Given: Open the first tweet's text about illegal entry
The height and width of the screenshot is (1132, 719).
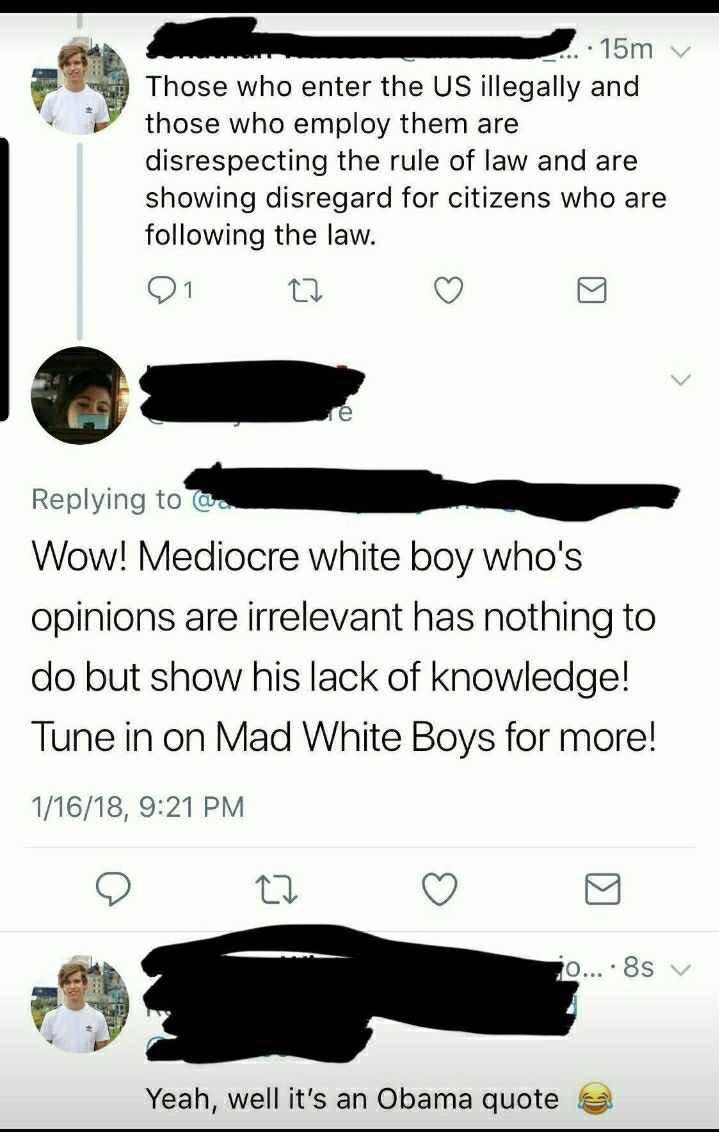Looking at the screenshot, I should [x=406, y=160].
